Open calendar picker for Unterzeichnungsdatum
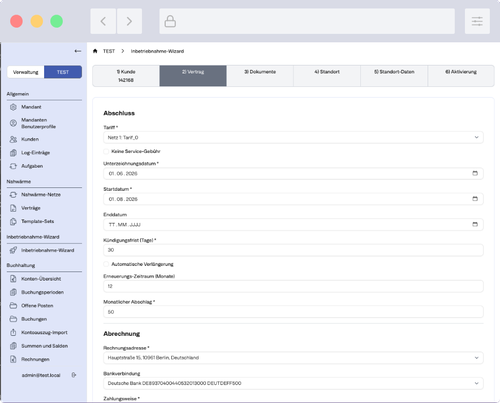This screenshot has width=500, height=403. pyautogui.click(x=475, y=173)
